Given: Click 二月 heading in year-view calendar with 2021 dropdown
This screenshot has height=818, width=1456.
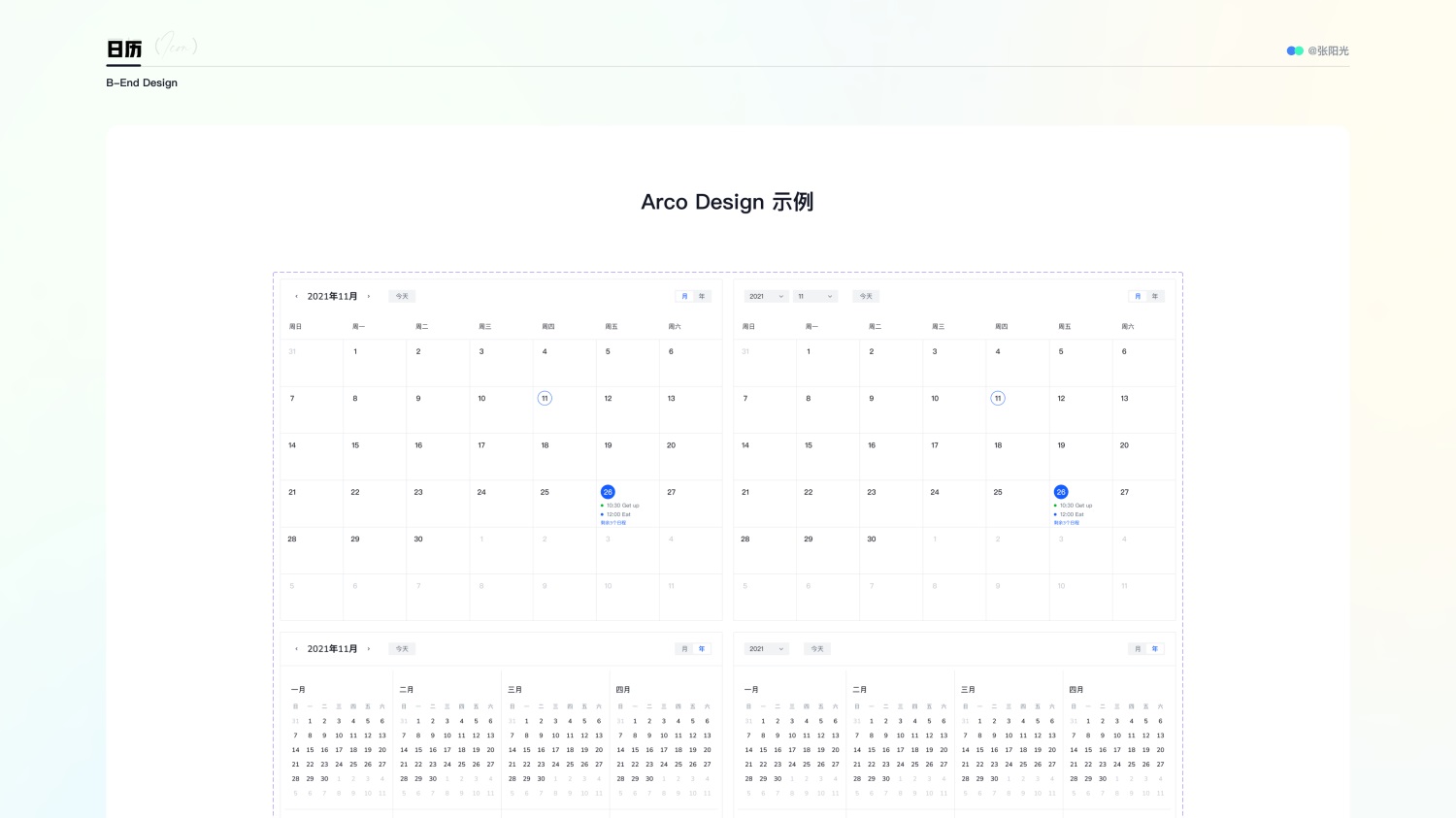Looking at the screenshot, I should pyautogui.click(x=860, y=690).
